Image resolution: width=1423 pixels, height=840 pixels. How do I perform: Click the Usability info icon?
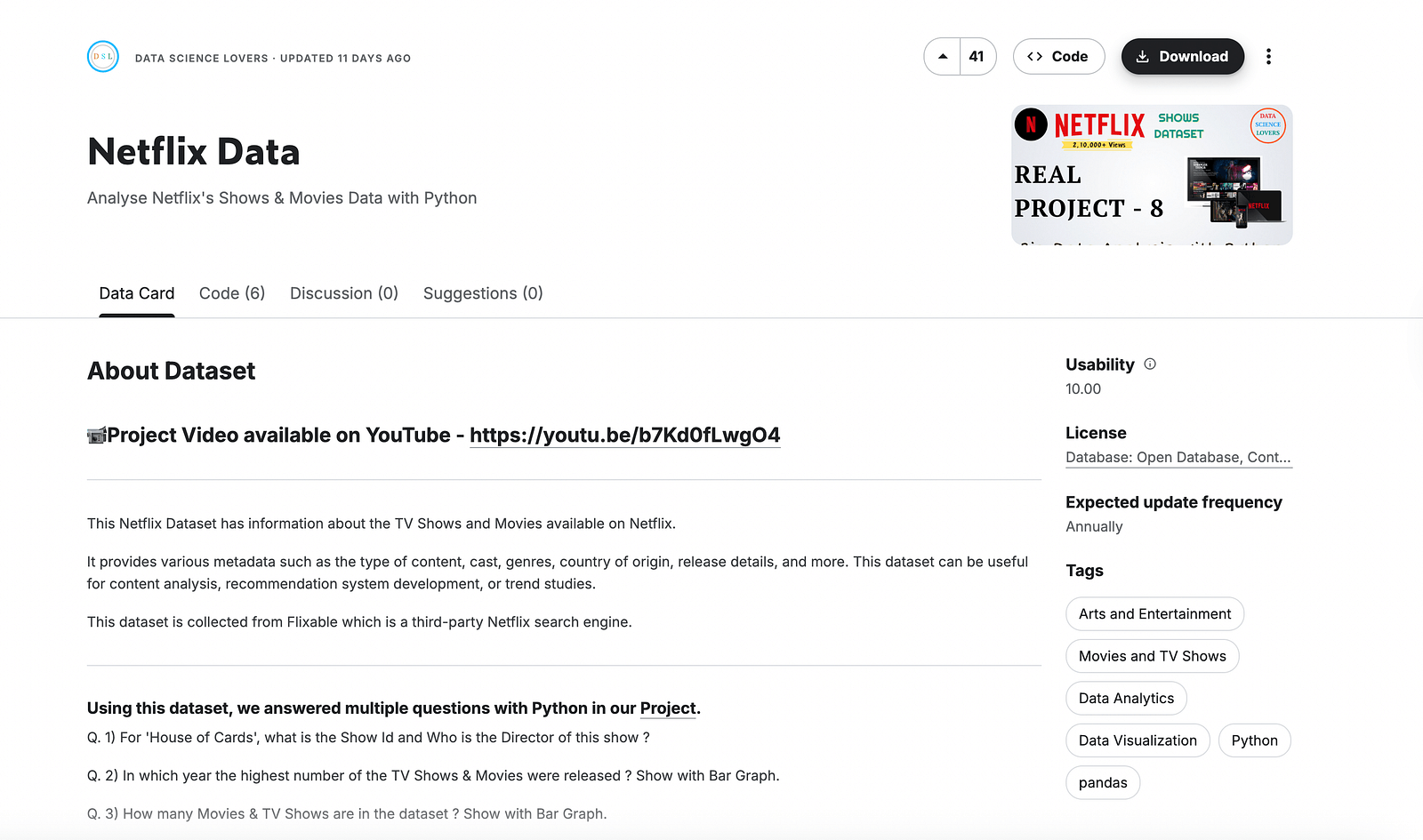pyautogui.click(x=1150, y=364)
